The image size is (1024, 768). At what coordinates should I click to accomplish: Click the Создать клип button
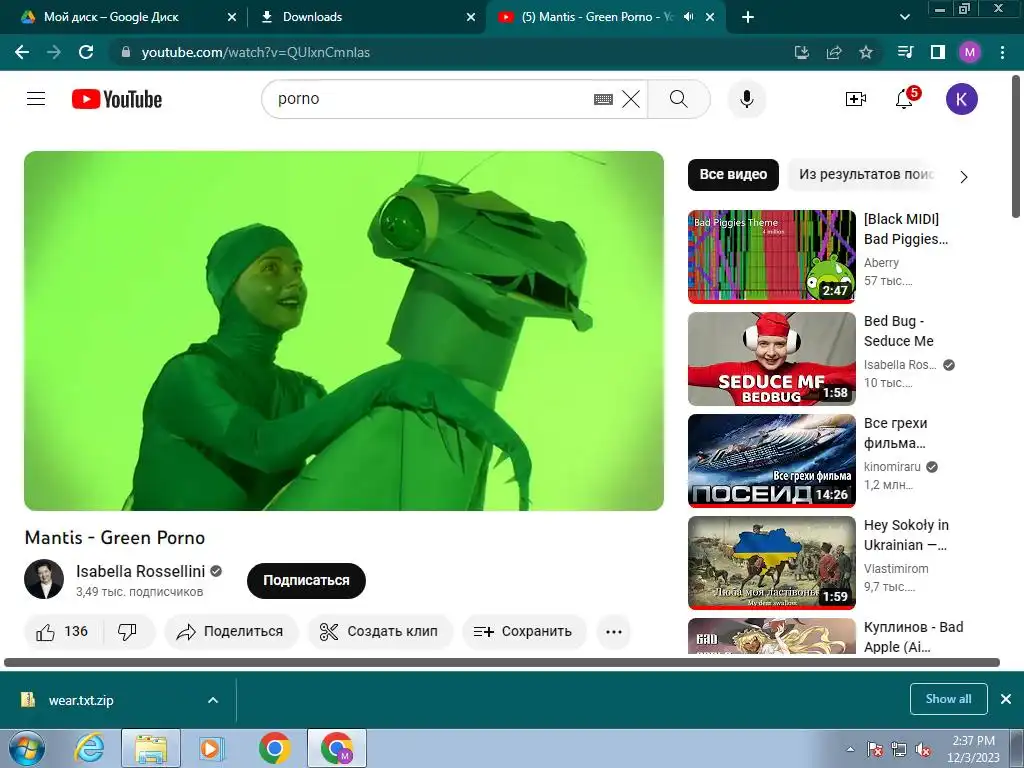380,632
